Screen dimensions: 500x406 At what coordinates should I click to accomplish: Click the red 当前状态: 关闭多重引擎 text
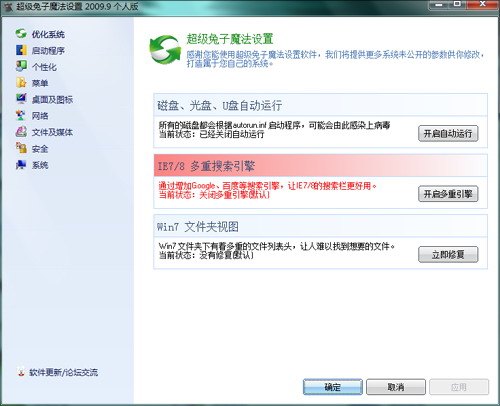(x=214, y=195)
